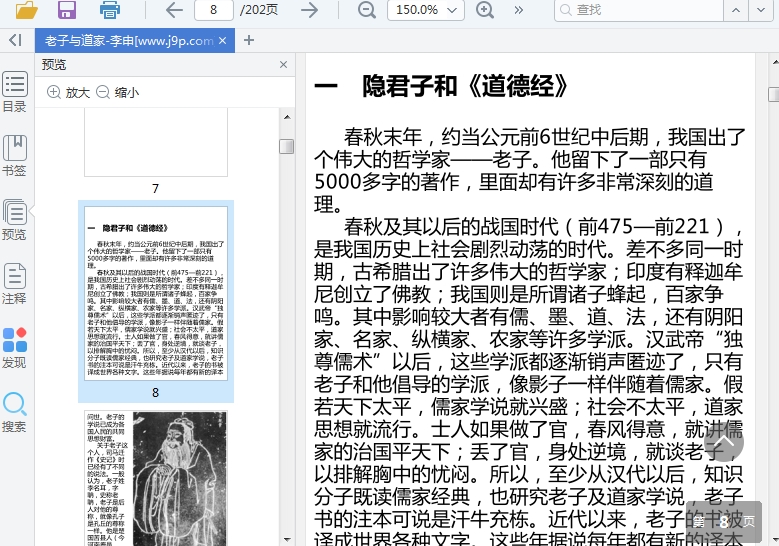Viewport: 779px width, 546px height.
Task: Open the 目录 table of contents panel
Action: [15, 92]
